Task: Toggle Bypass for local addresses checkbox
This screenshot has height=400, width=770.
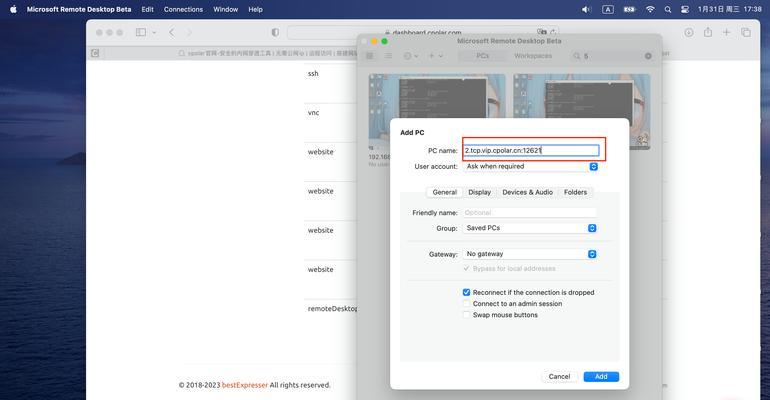Action: [x=466, y=268]
